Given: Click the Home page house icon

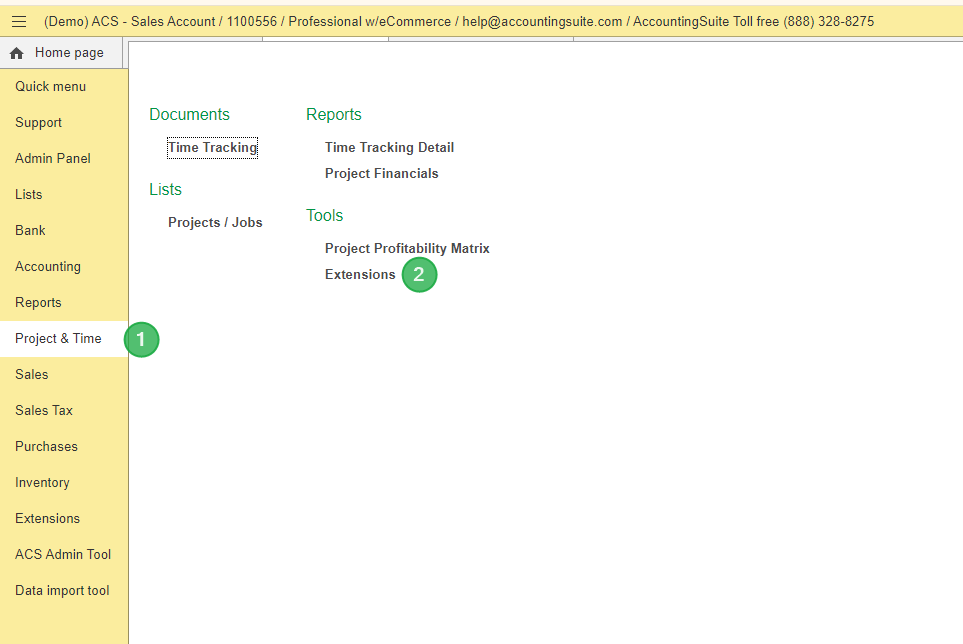Looking at the screenshot, I should pyautogui.click(x=17, y=53).
